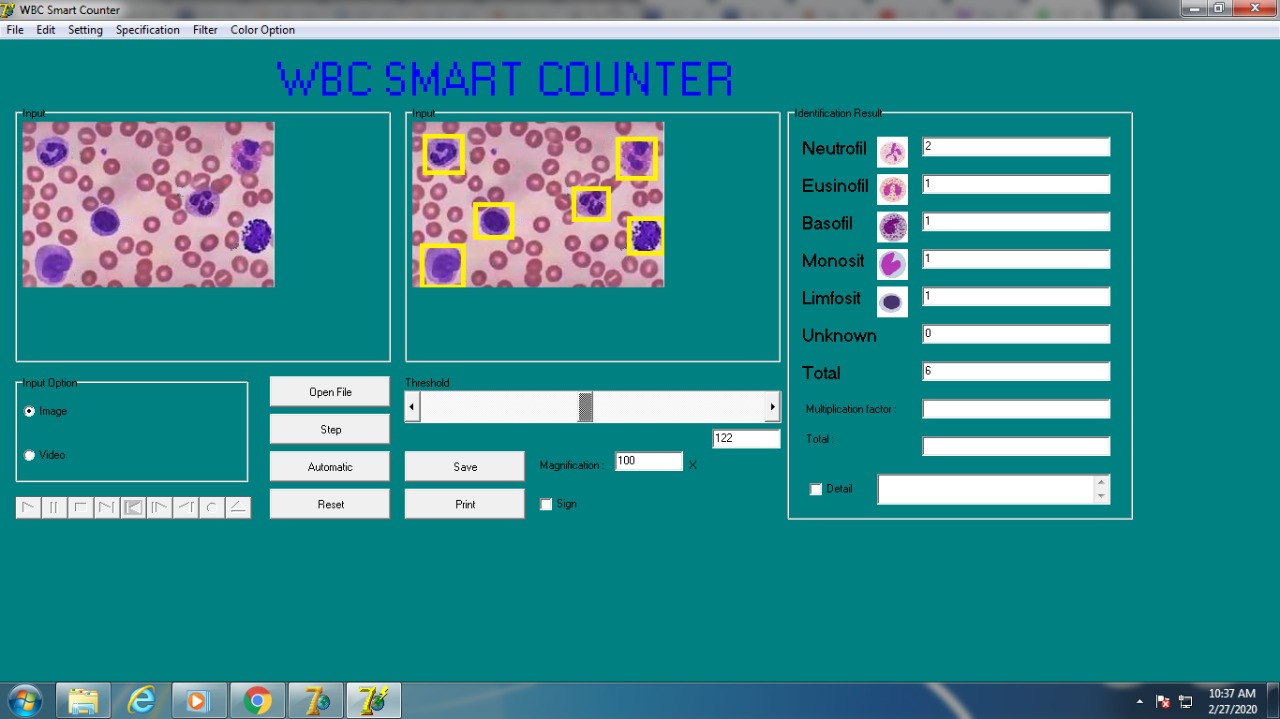Click the Limfosit cell icon
Screen dimensions: 1280x719
(892, 301)
